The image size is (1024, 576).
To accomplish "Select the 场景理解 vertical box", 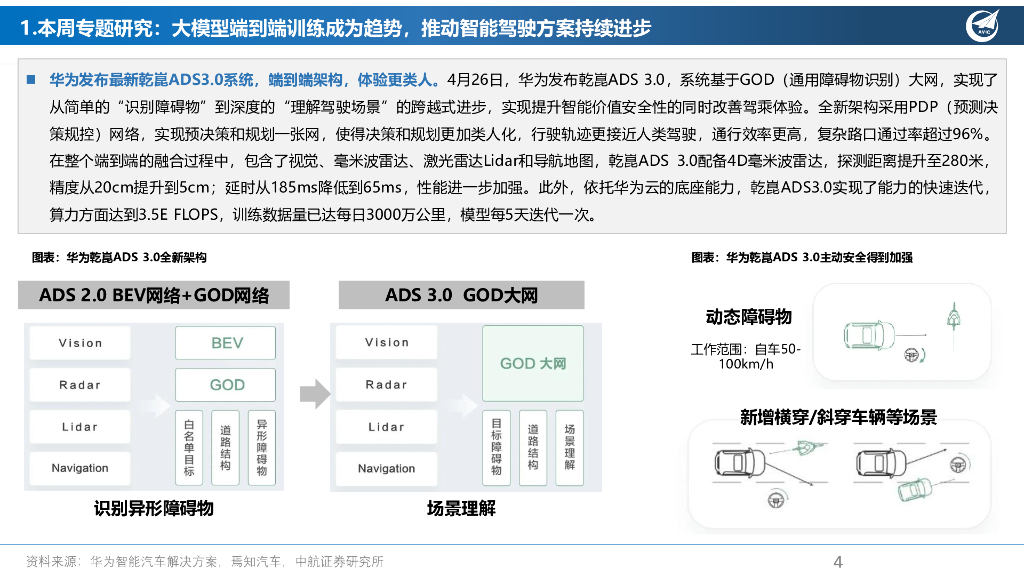I will click(x=569, y=446).
